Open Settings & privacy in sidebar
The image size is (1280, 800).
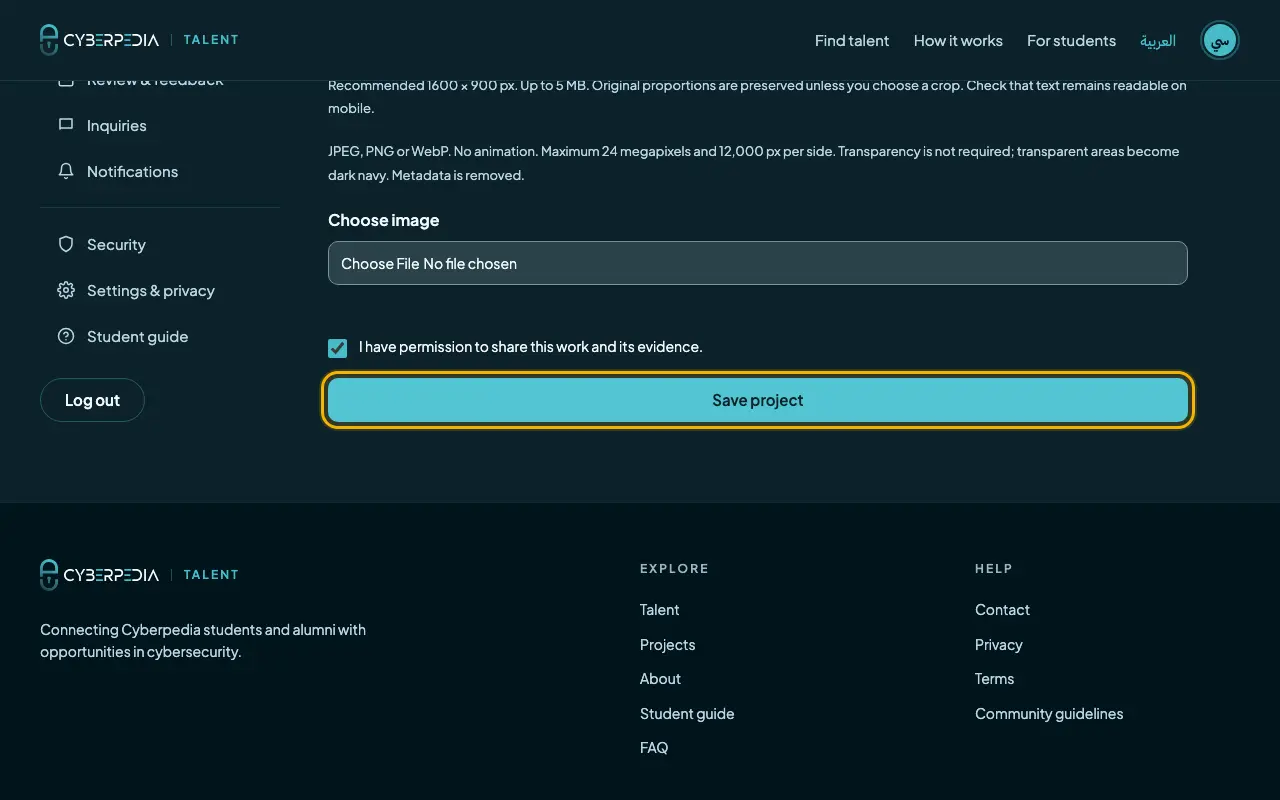(x=160, y=290)
